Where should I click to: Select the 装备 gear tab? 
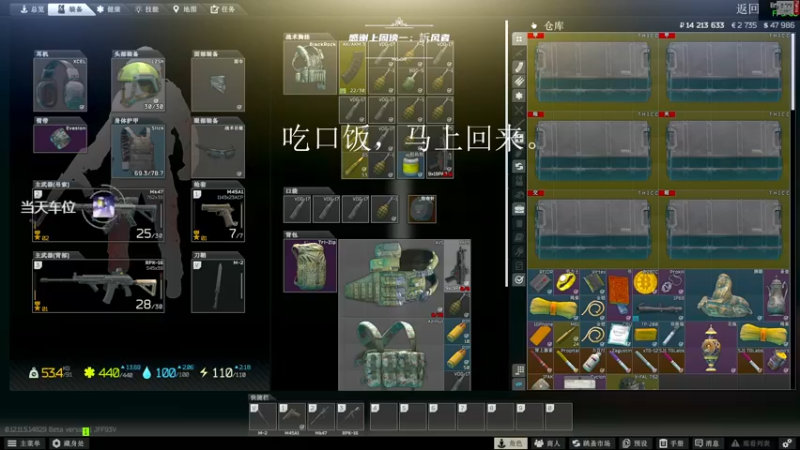(70, 9)
